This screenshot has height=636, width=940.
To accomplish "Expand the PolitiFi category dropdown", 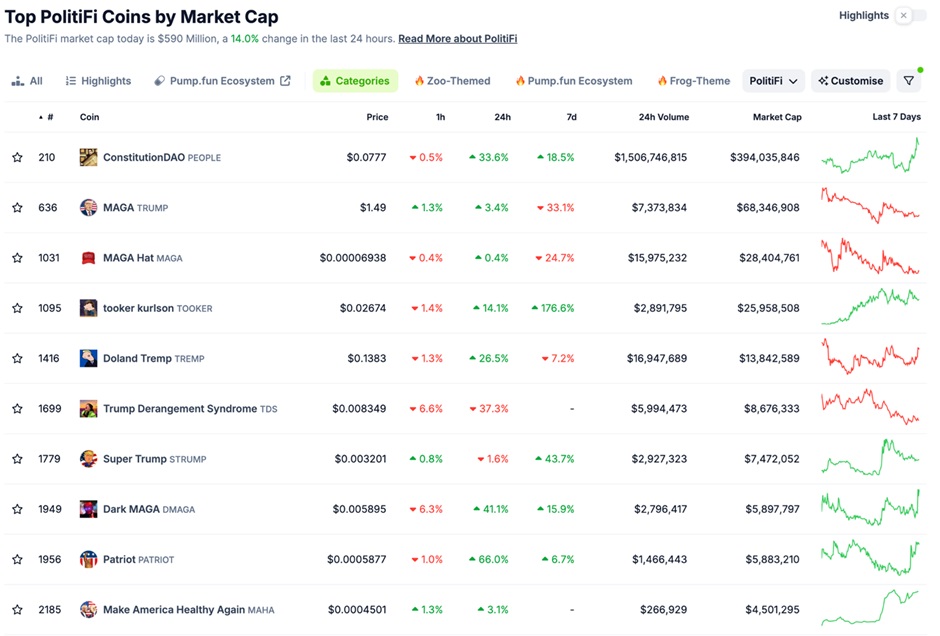I will point(773,81).
